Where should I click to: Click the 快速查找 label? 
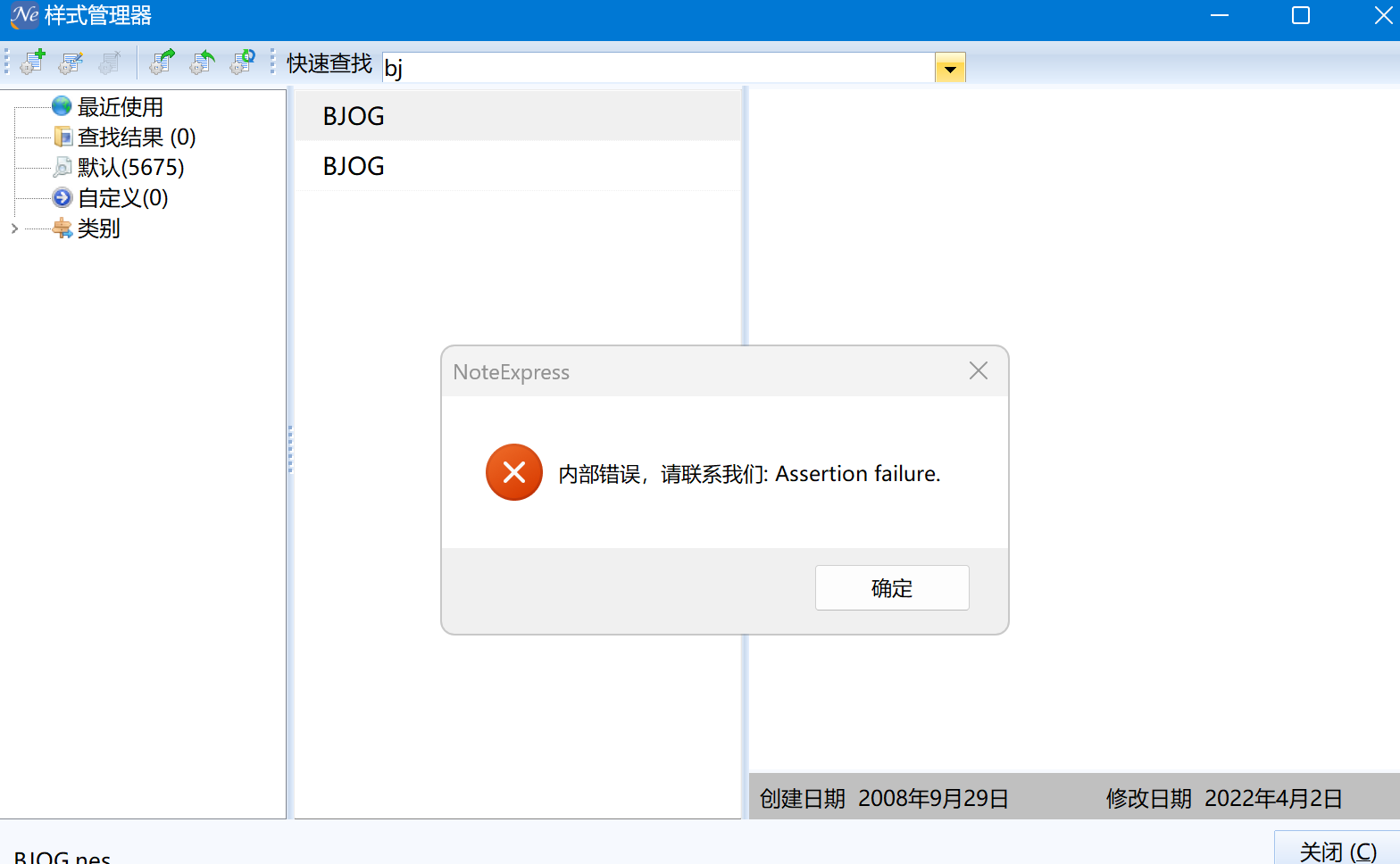coord(329,63)
